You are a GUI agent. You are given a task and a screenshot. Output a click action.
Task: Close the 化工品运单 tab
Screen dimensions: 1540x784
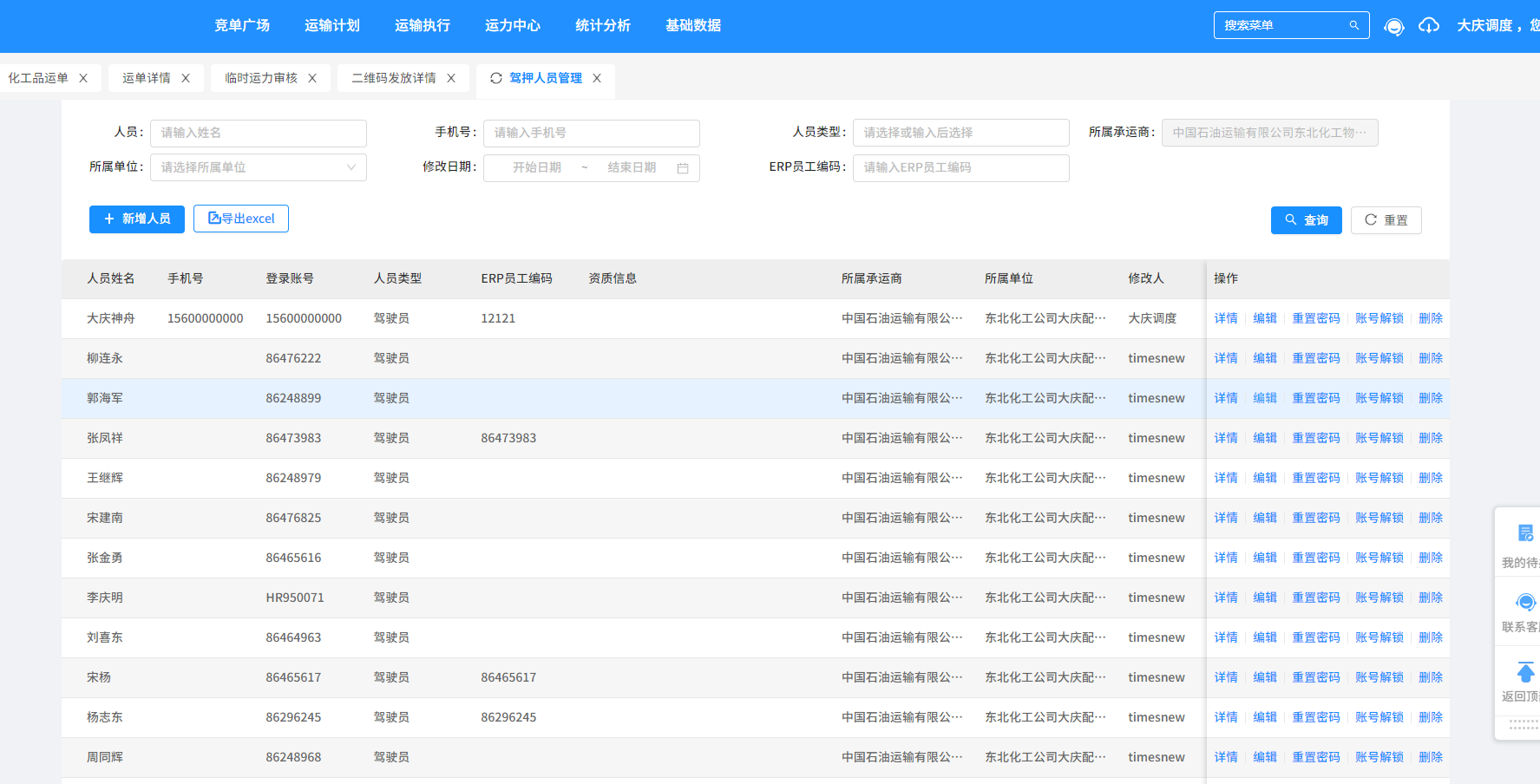83,78
